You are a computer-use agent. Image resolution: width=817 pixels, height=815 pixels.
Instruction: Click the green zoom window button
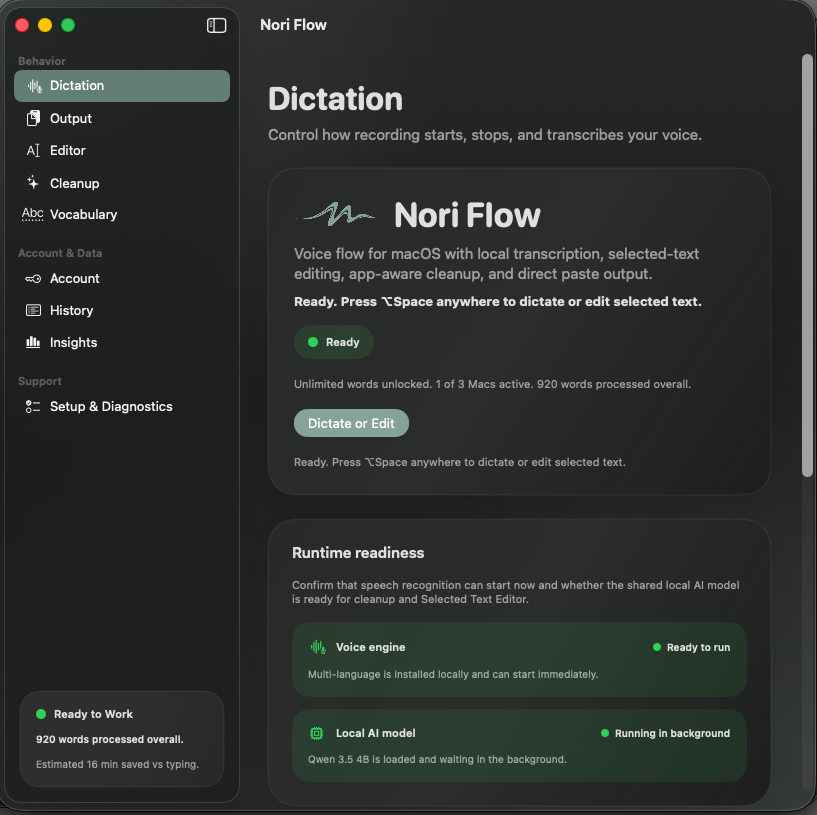68,25
